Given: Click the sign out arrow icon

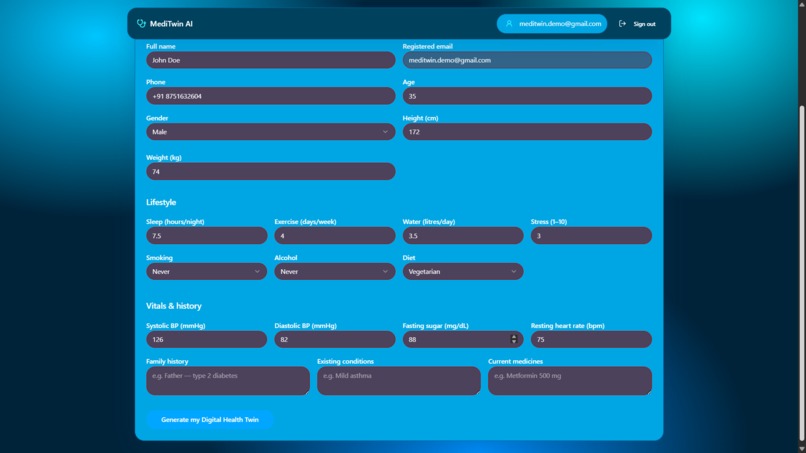Looking at the screenshot, I should (622, 24).
